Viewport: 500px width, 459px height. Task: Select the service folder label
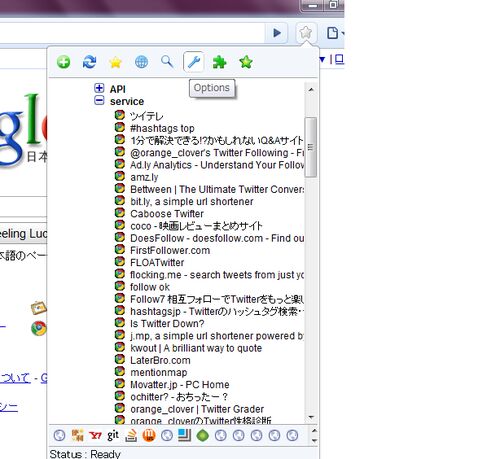[127, 101]
